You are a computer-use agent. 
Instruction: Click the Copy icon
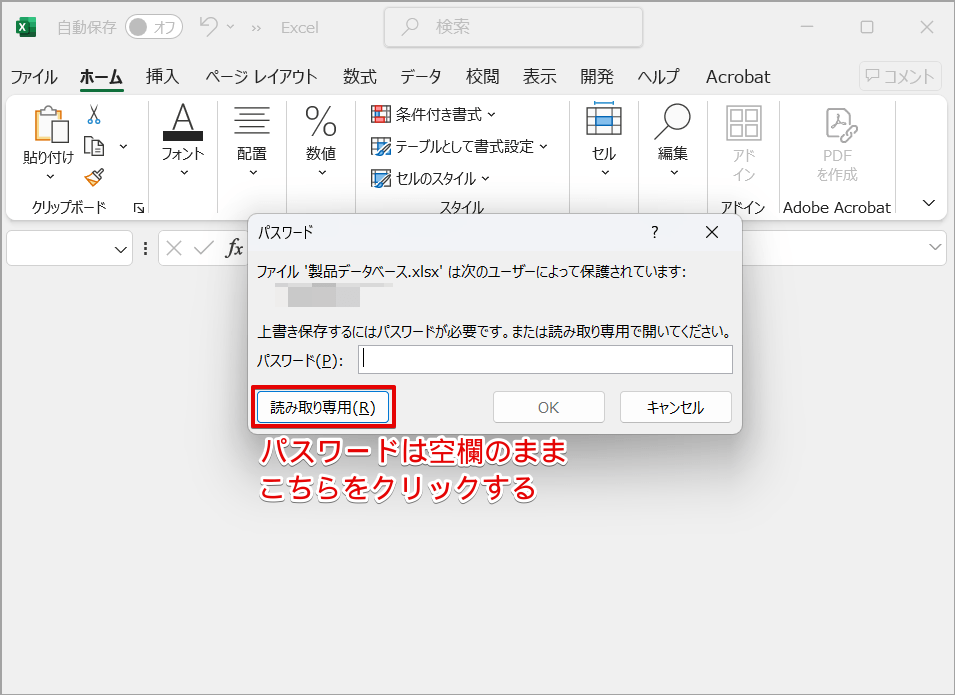pos(94,146)
